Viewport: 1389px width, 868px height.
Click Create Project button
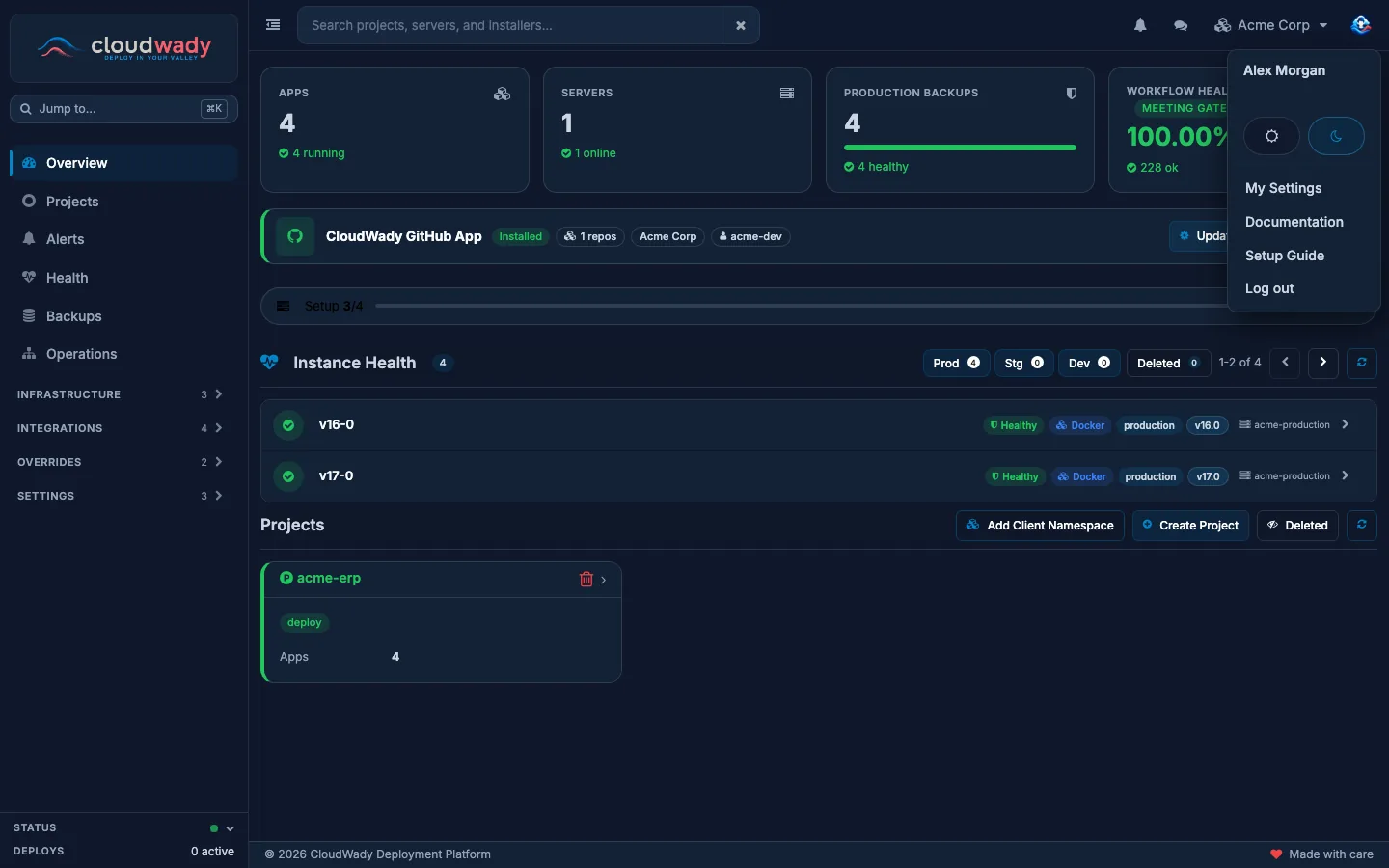(1190, 526)
